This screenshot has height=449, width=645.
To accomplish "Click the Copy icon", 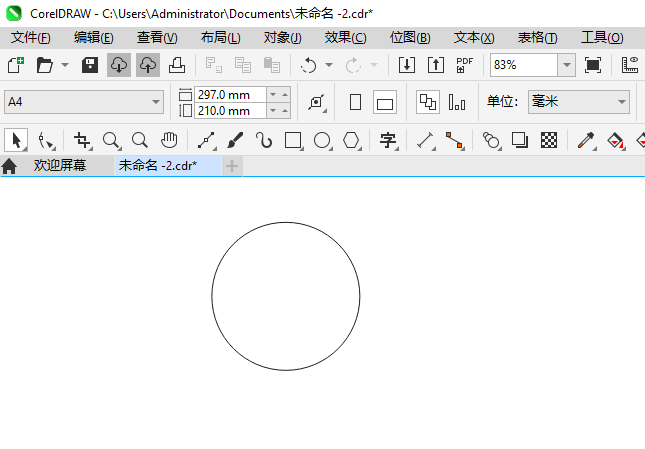I will click(243, 65).
